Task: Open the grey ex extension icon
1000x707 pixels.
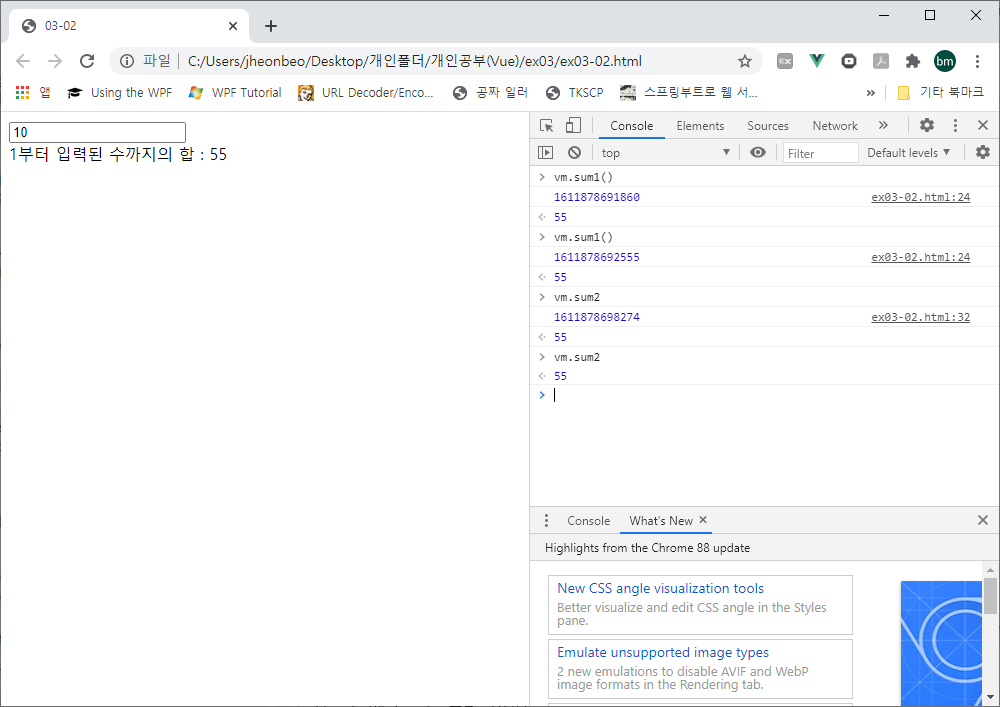Action: pos(785,61)
